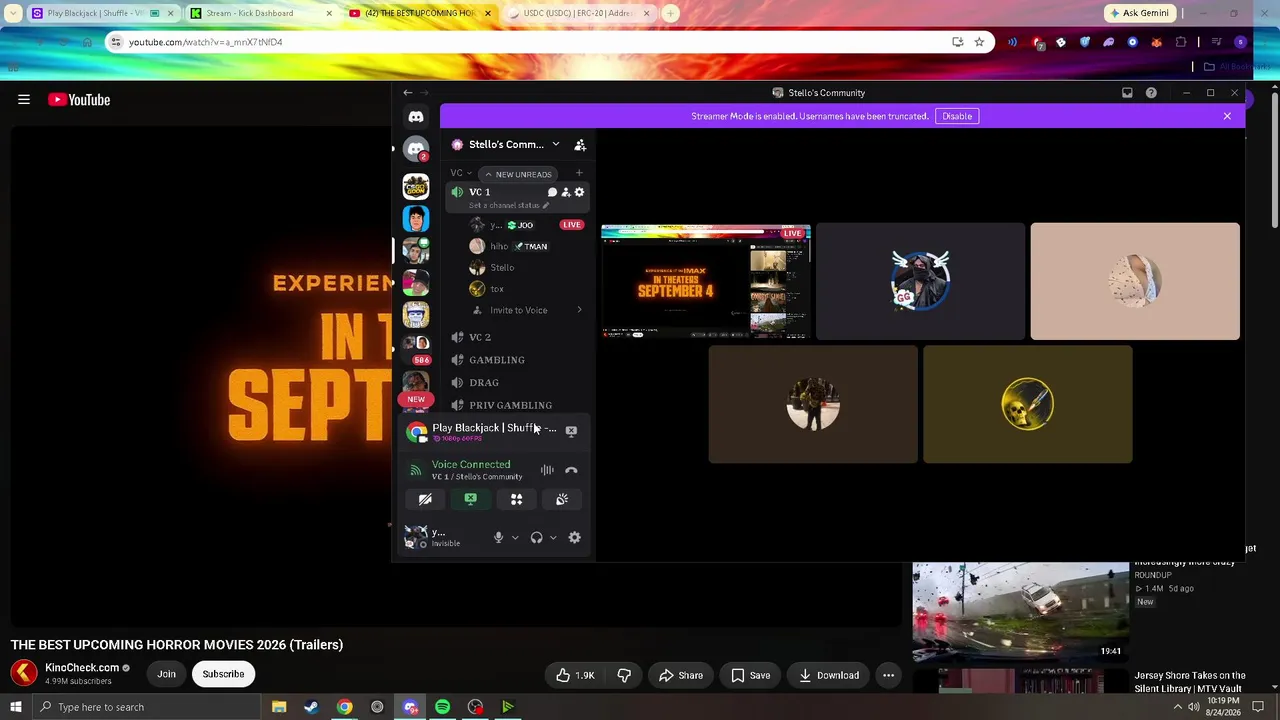1280x720 pixels.
Task: Switch to Stream - Kick Dashboard tab
Action: (260, 13)
